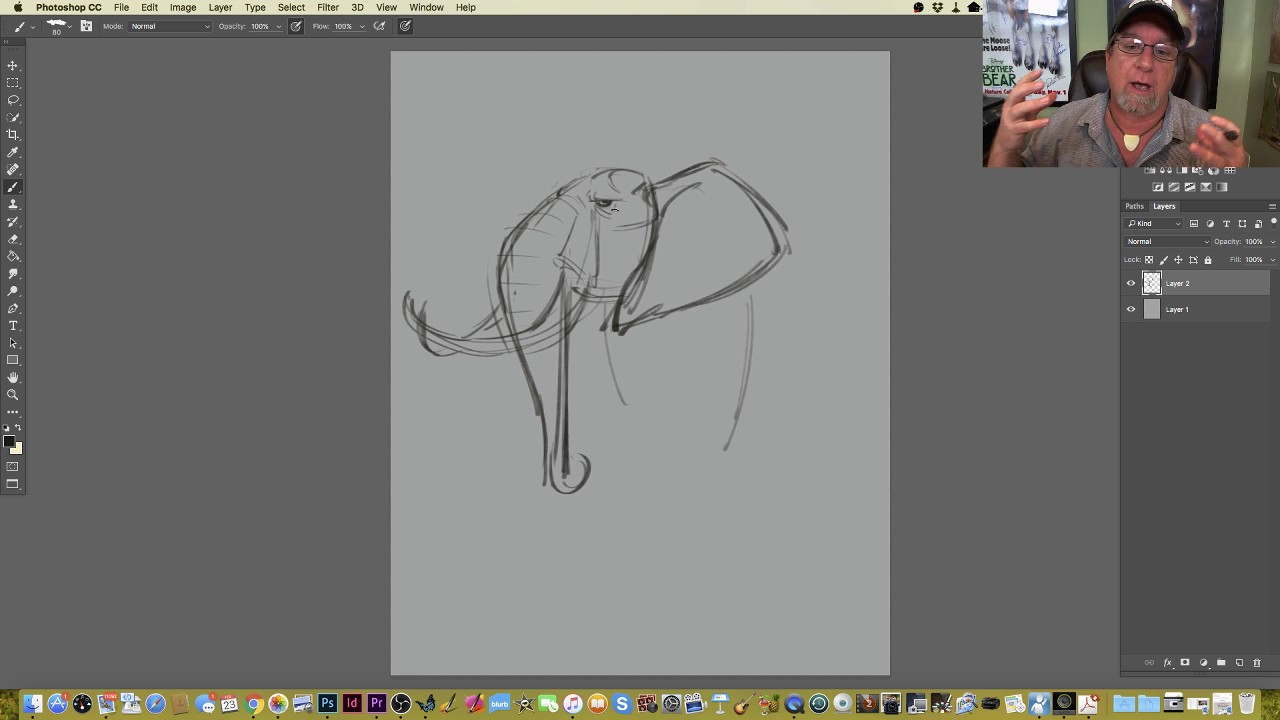
Task: Toggle lock transparent pixels
Action: click(x=1149, y=260)
